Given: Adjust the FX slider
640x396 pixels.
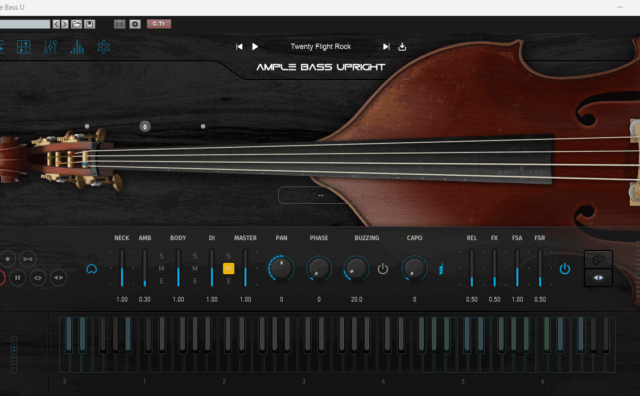Looking at the screenshot, I should click(494, 268).
